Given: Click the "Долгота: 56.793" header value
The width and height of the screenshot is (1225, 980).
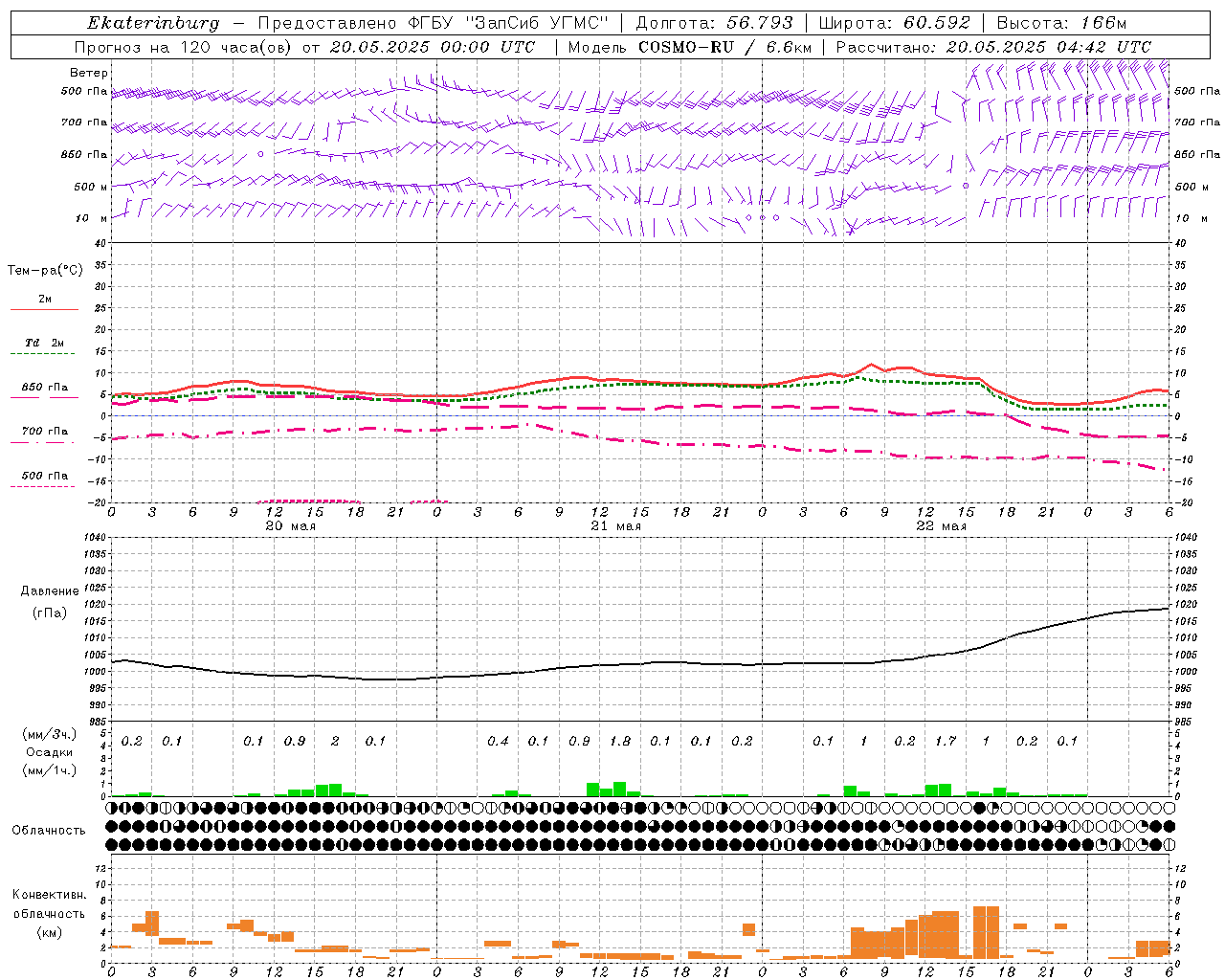Looking at the screenshot, I should coord(714,23).
